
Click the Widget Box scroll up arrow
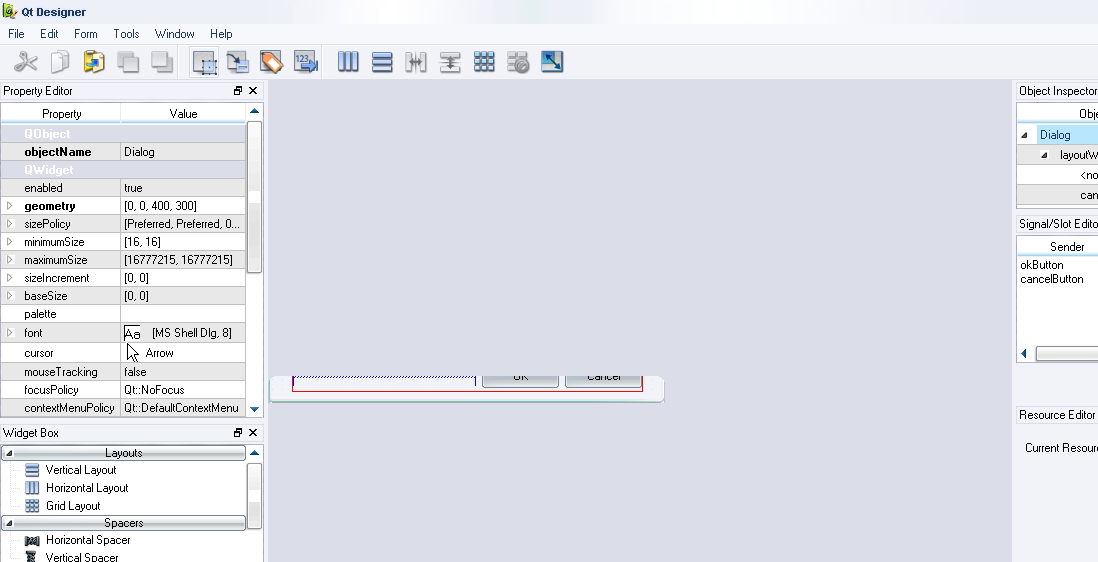[x=254, y=453]
